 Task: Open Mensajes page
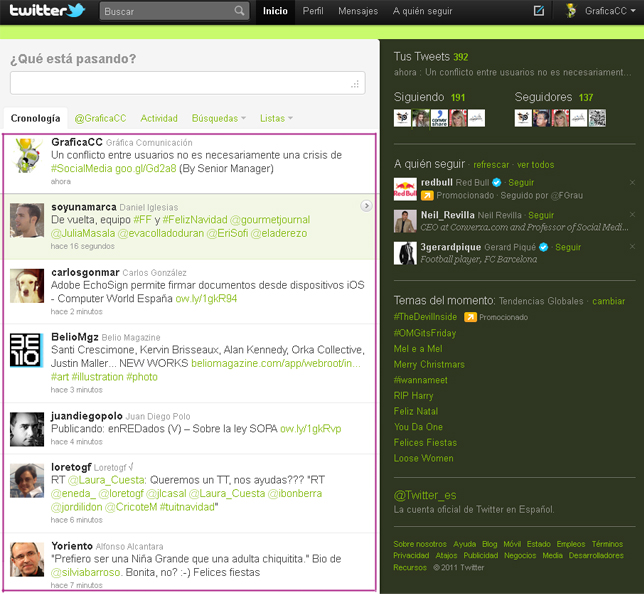(x=358, y=11)
